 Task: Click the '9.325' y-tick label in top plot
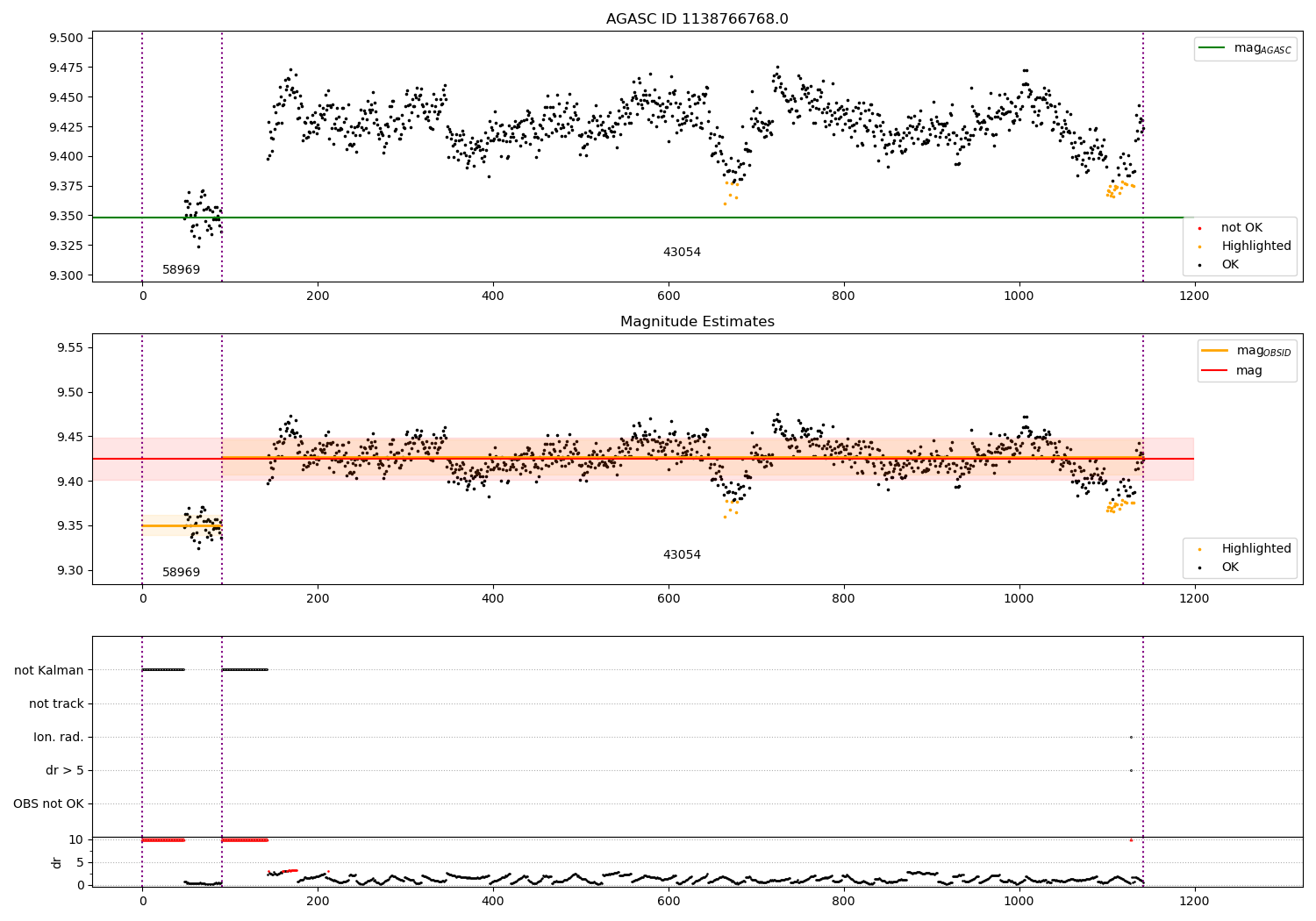[66, 246]
